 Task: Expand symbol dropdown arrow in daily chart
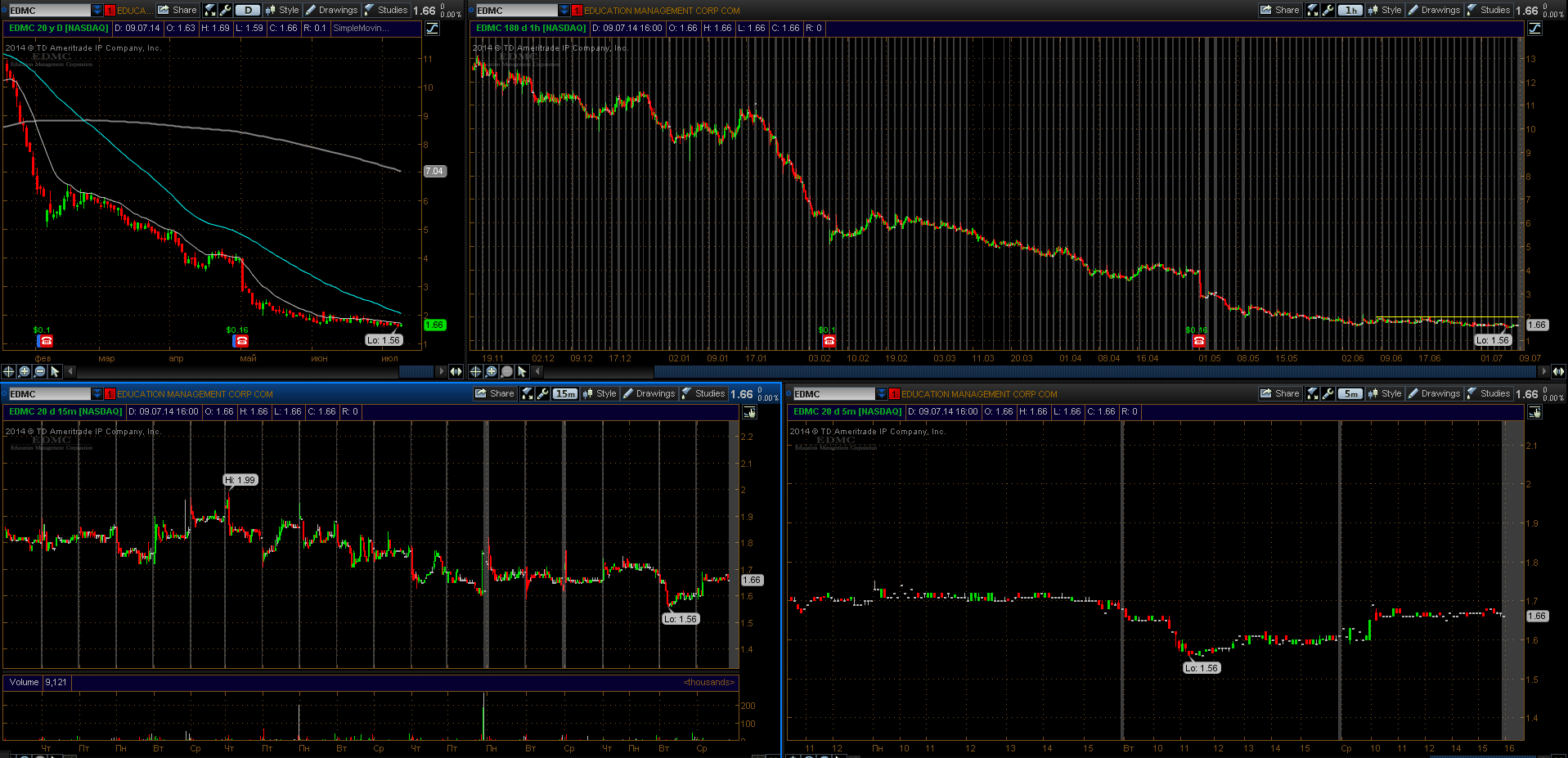point(97,10)
